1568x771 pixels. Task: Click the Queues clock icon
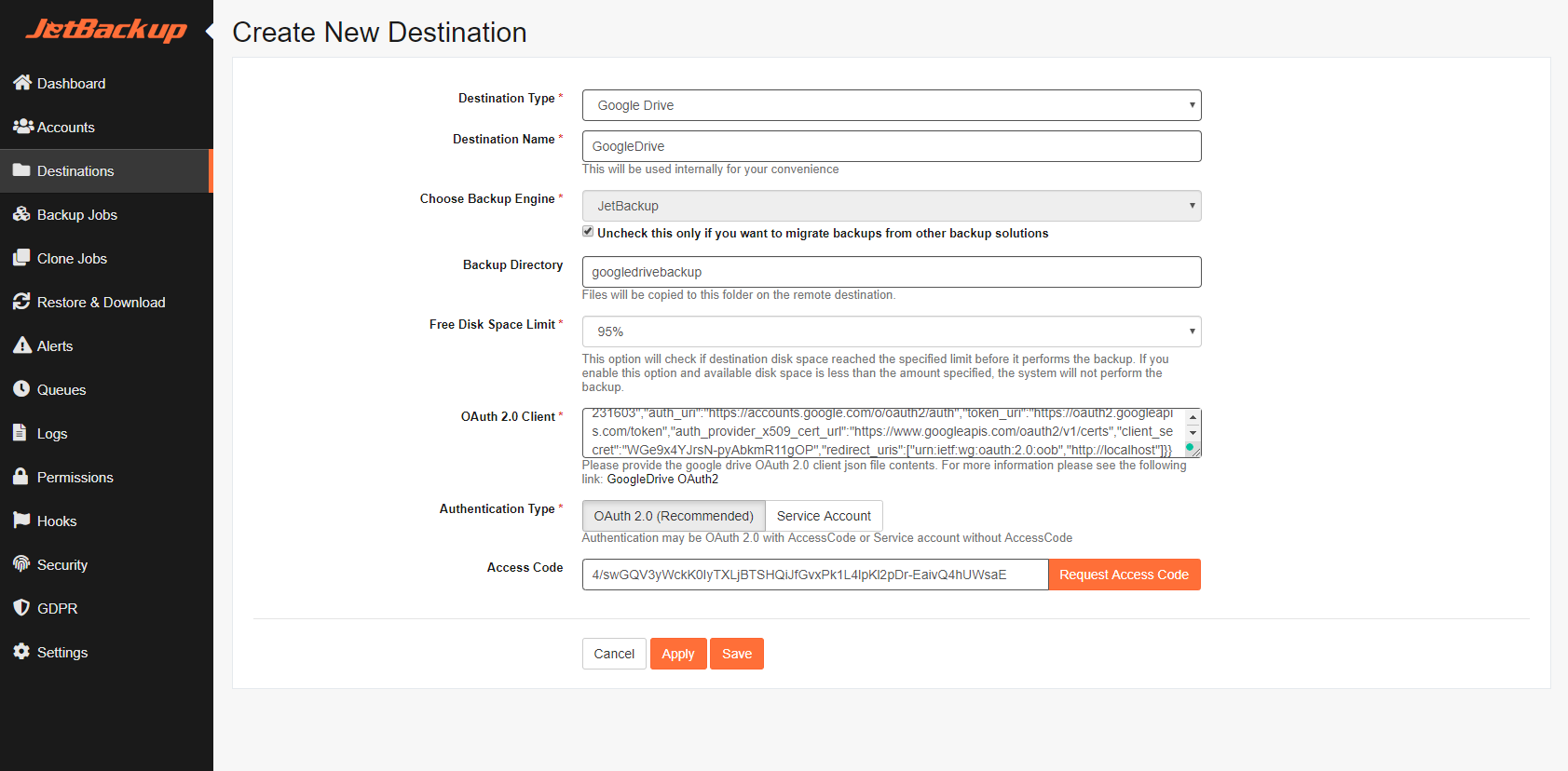(x=21, y=389)
